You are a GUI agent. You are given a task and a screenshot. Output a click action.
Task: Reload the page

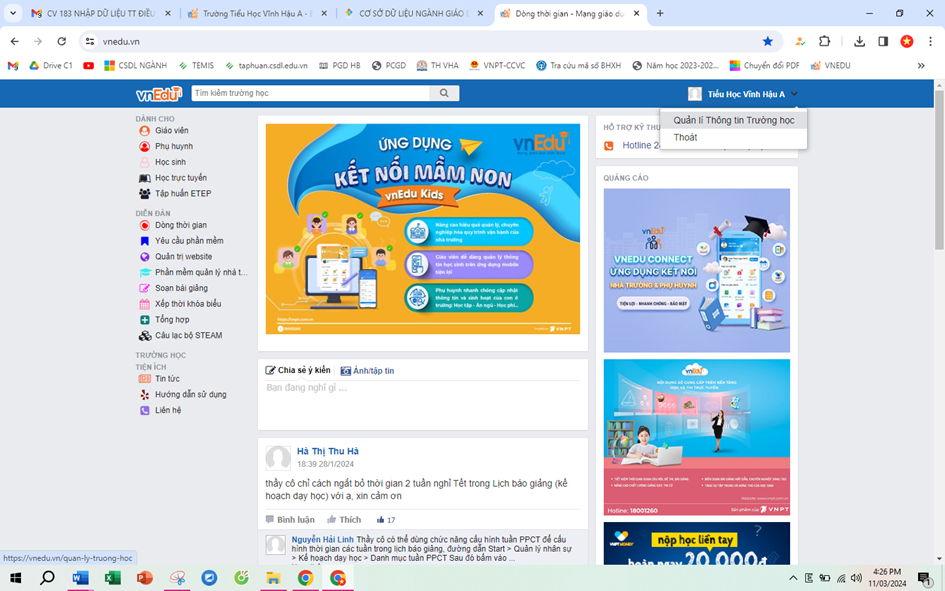tap(61, 41)
